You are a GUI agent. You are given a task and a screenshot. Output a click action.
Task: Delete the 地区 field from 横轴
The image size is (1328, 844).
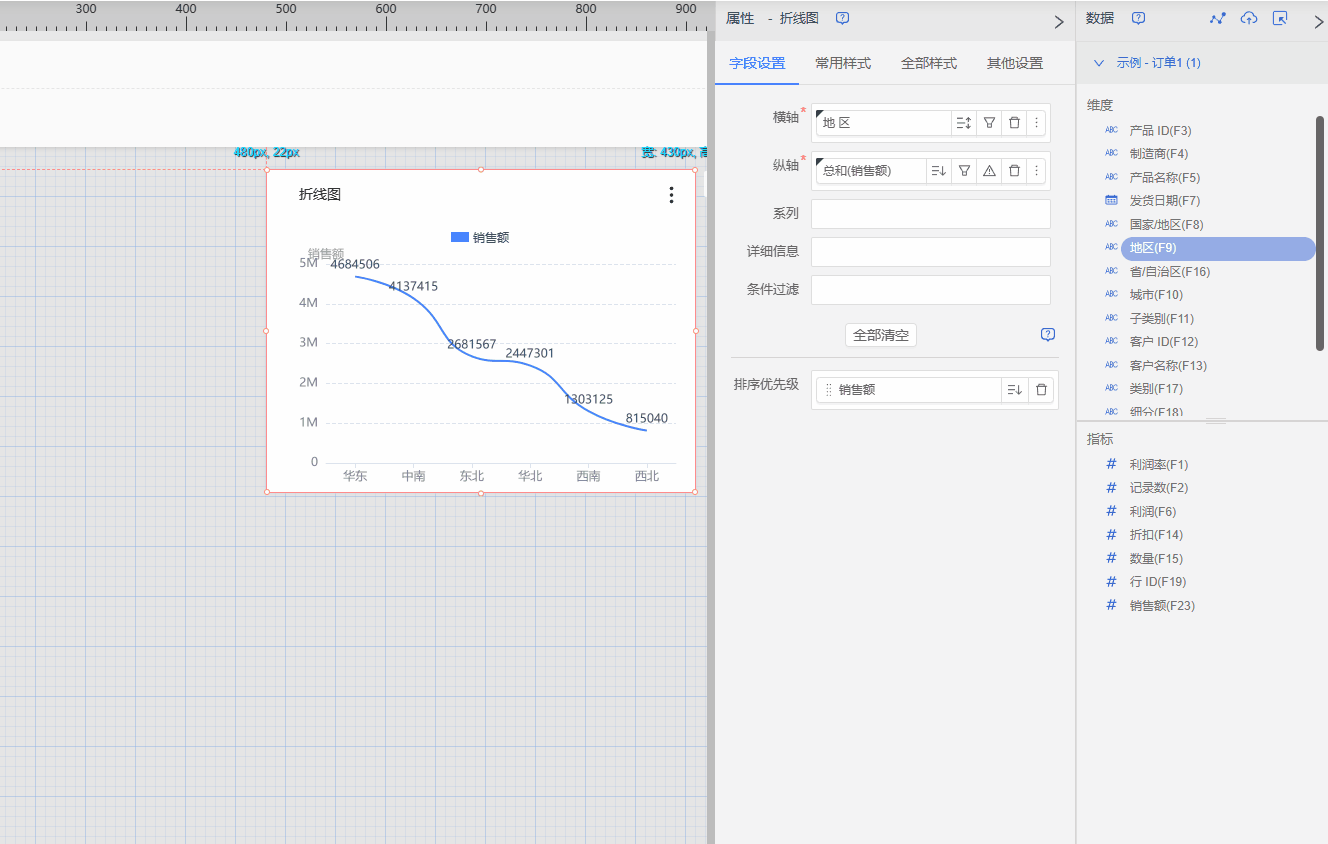(1014, 123)
